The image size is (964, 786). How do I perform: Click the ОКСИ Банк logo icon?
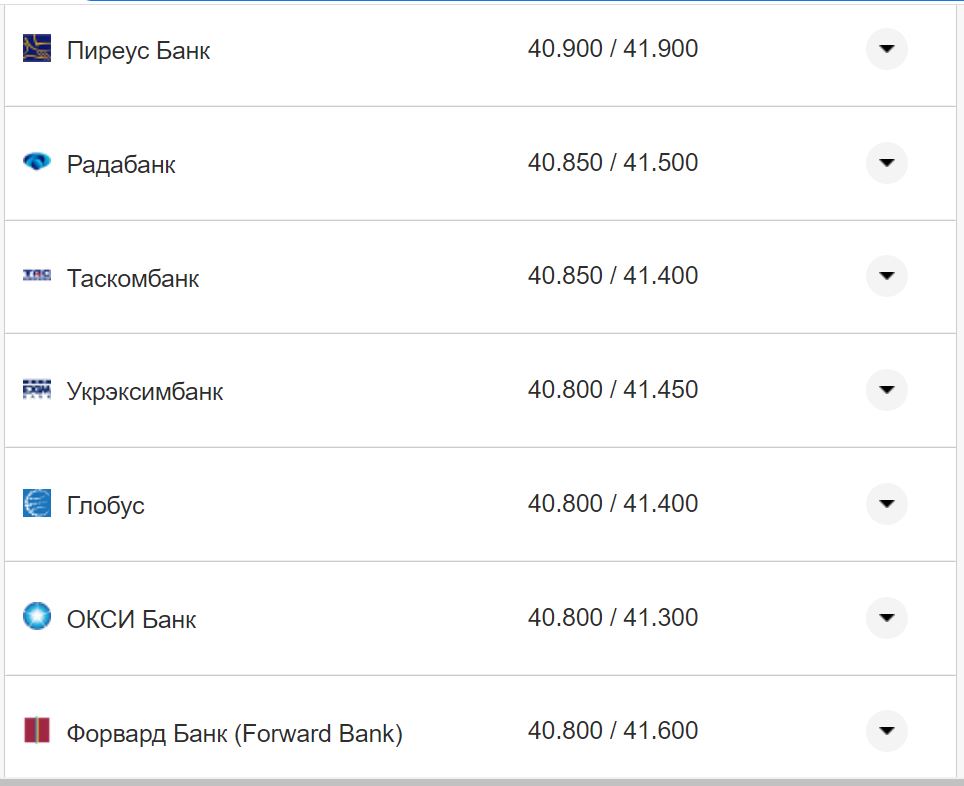pyautogui.click(x=37, y=616)
